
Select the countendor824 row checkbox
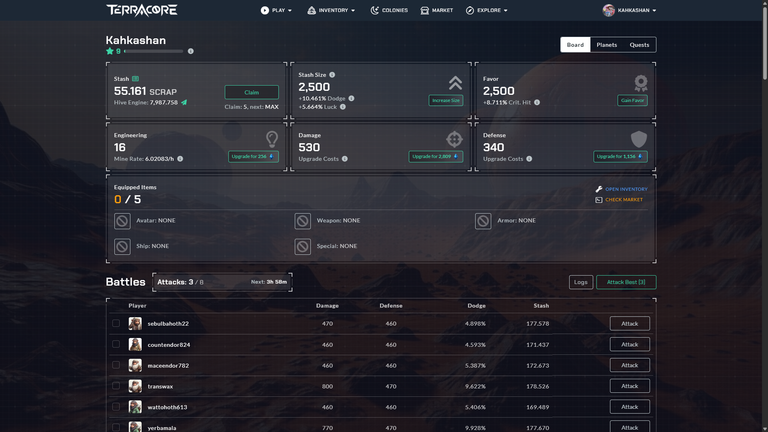116,344
